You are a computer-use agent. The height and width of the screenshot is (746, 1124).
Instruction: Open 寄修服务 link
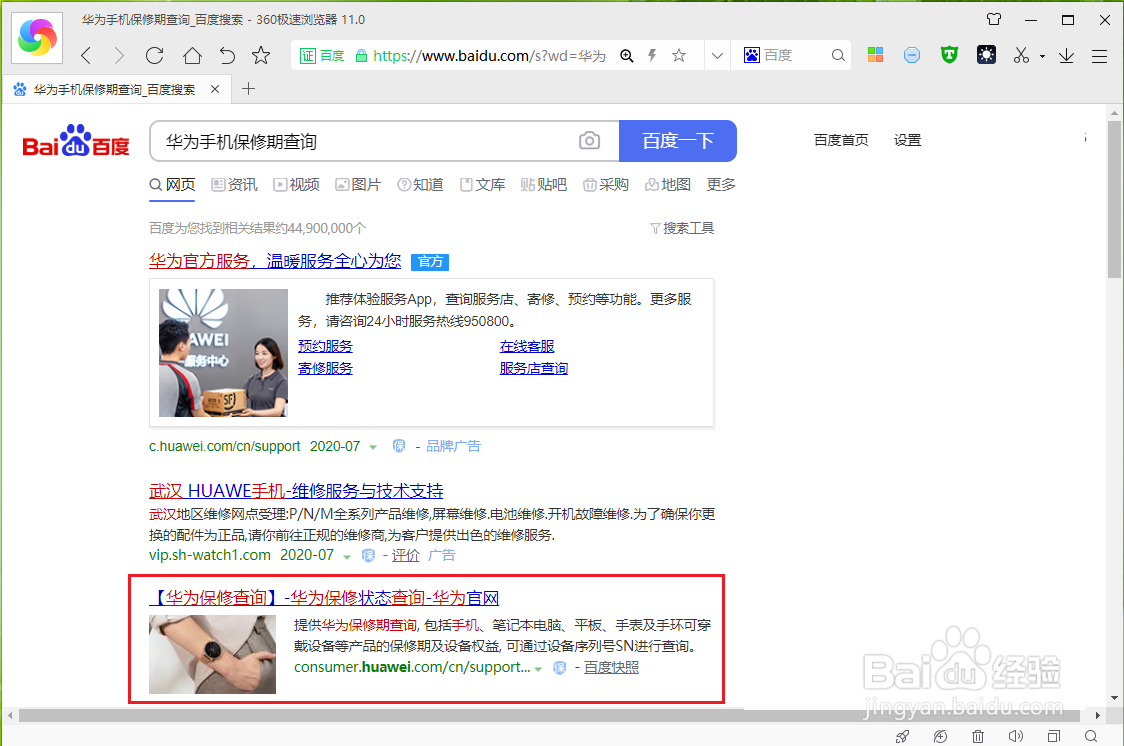tap(325, 368)
